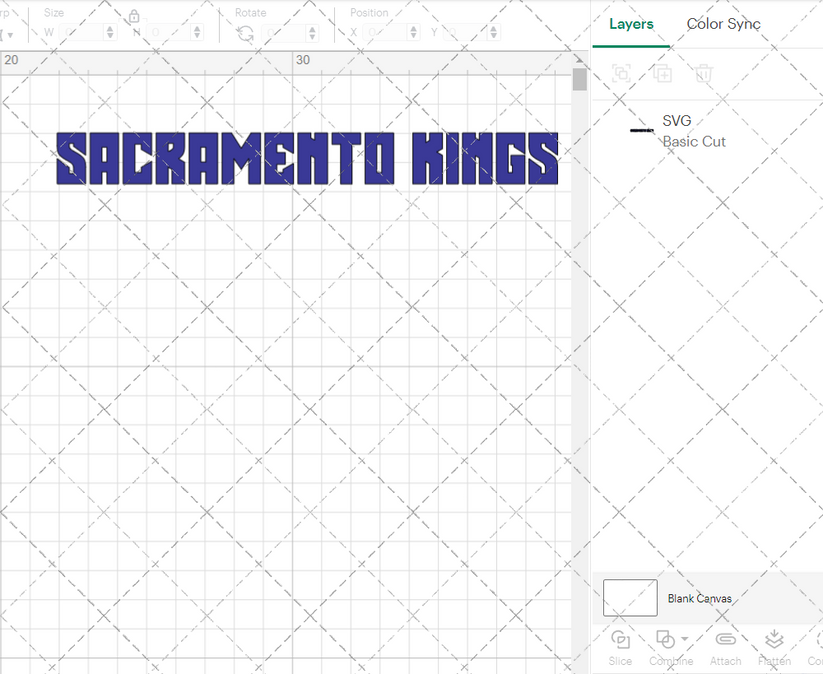The height and width of the screenshot is (674, 823).
Task: Select the Attach tool
Action: click(726, 645)
